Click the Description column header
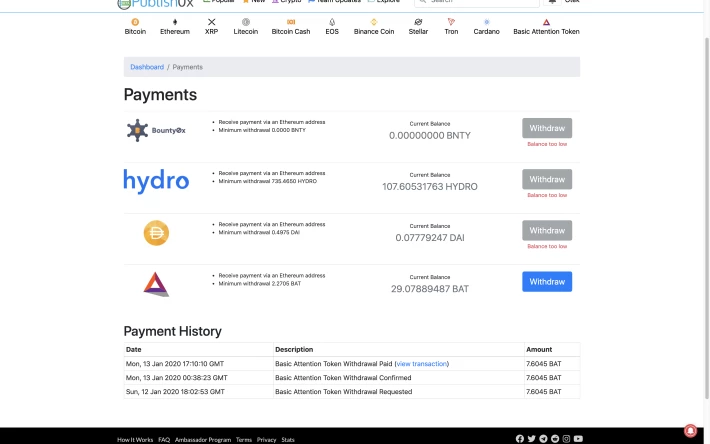The width and height of the screenshot is (710, 444). click(294, 349)
